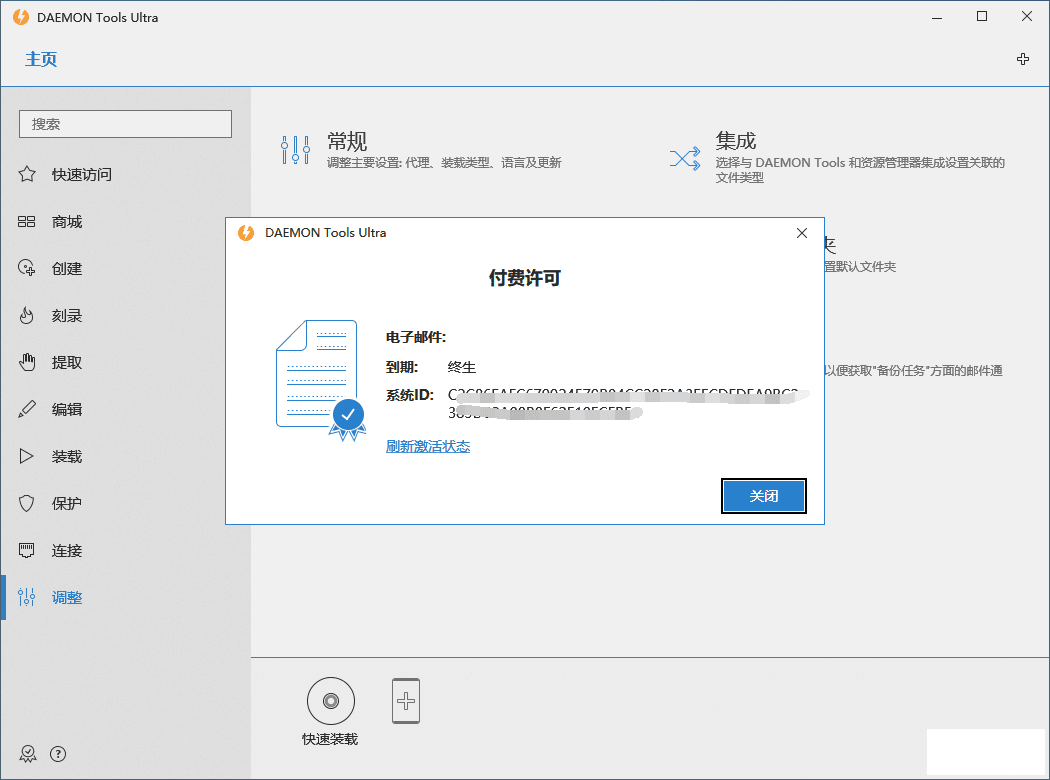The width and height of the screenshot is (1050, 780).
Task: Click the 调整 sliders icon in the sidebar
Action: click(27, 597)
